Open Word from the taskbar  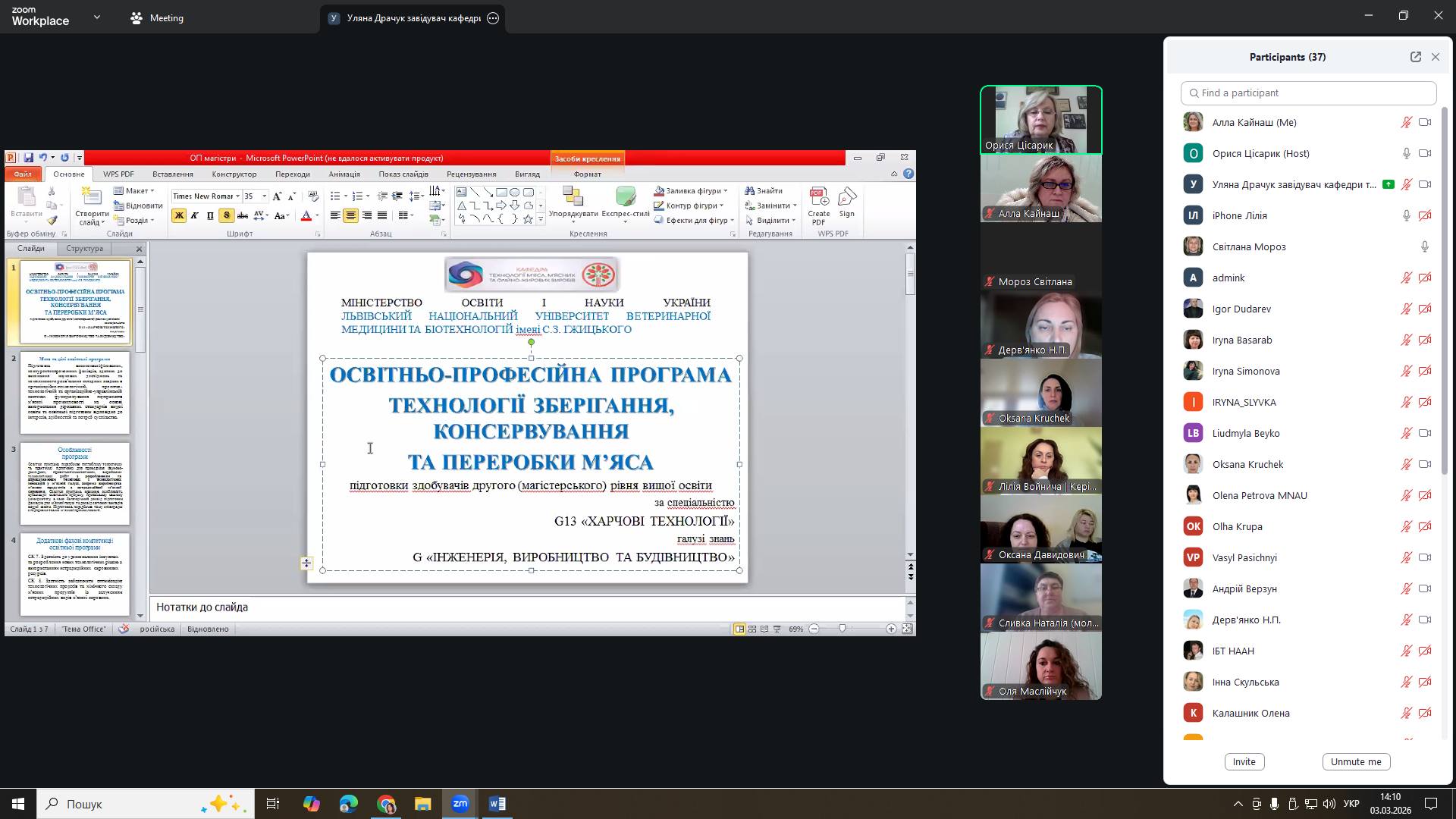(497, 804)
